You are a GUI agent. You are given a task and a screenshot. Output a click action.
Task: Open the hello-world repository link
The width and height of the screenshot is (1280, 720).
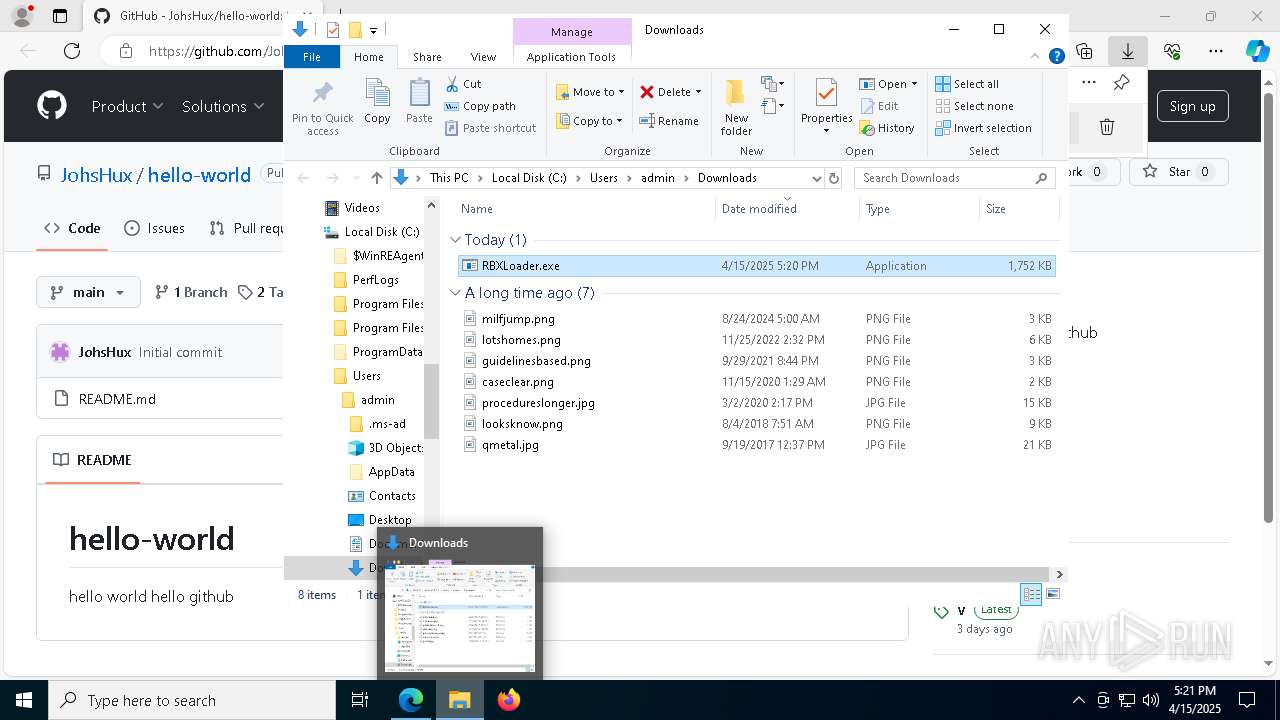[x=199, y=175]
